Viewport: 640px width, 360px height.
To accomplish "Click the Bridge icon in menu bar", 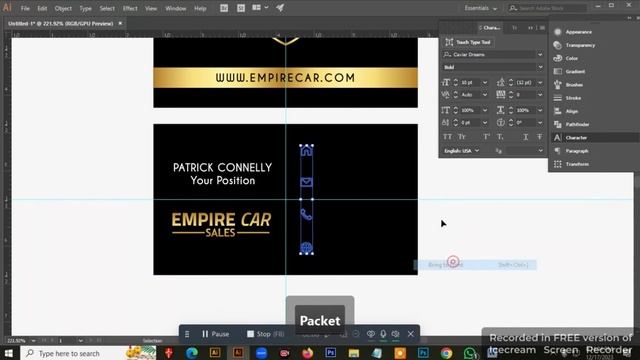I will (x=224, y=8).
